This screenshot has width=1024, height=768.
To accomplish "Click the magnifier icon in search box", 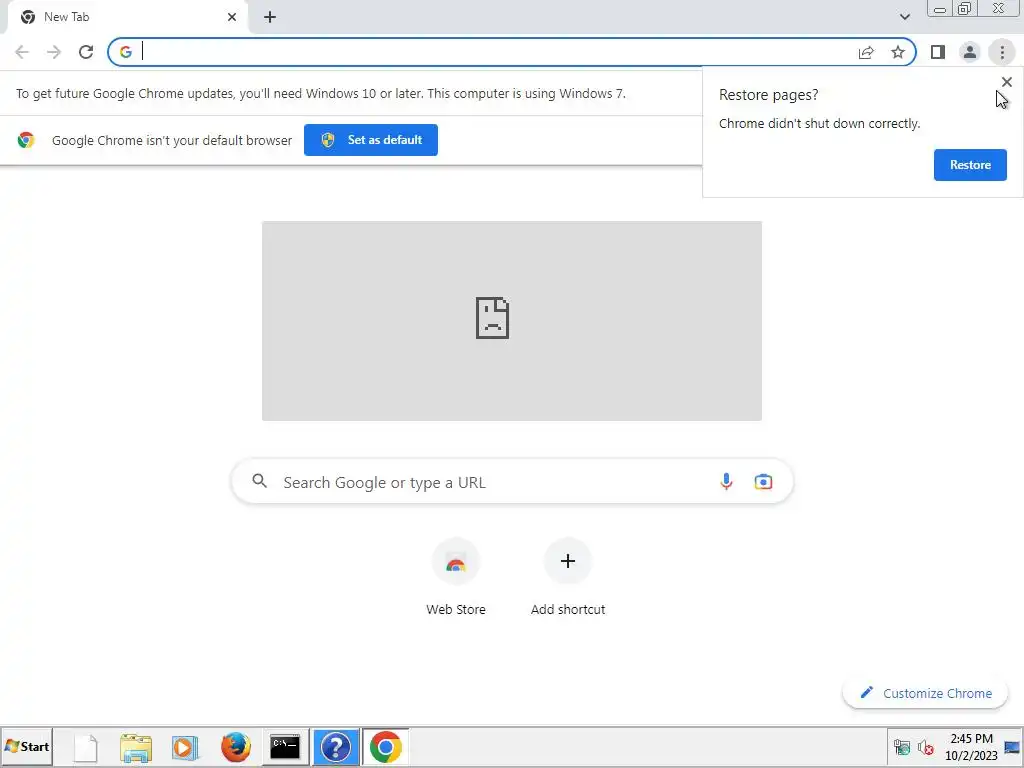I will coord(259,481).
